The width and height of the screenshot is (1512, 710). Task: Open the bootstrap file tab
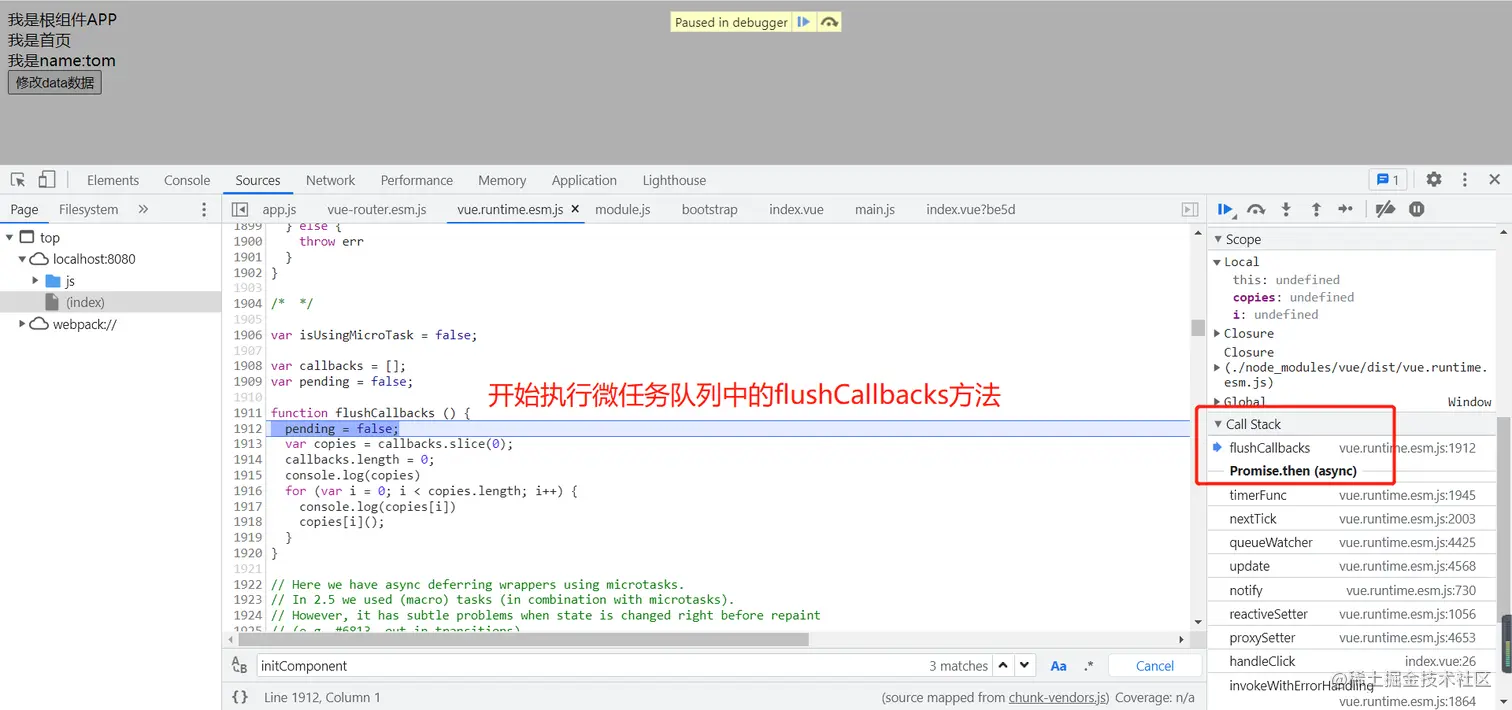[x=709, y=209]
